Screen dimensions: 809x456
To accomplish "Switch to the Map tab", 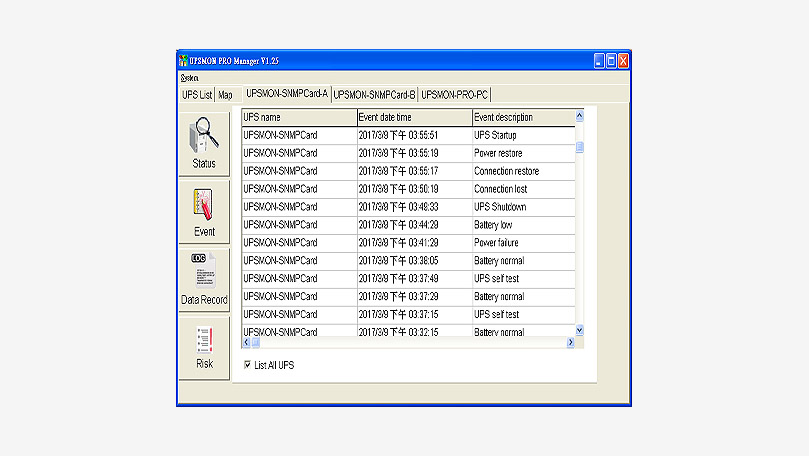I will (226, 95).
